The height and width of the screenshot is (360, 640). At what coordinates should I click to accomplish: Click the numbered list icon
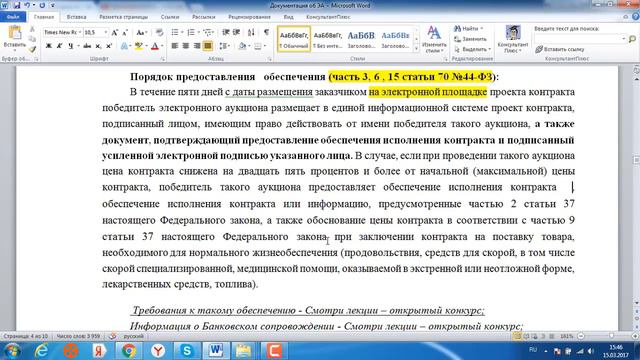coord(191,32)
